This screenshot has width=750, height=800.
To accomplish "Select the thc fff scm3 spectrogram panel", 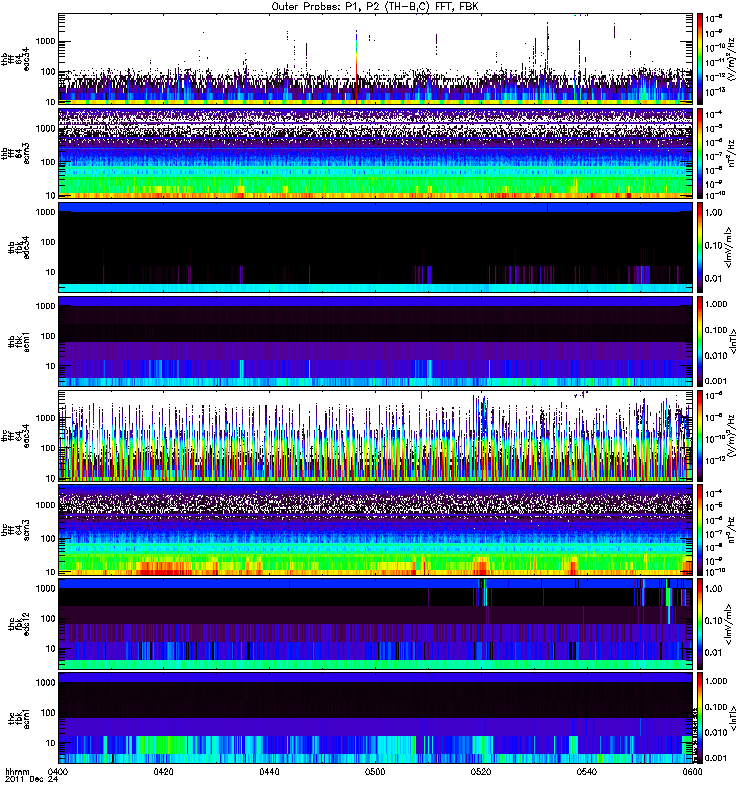I will (376, 530).
